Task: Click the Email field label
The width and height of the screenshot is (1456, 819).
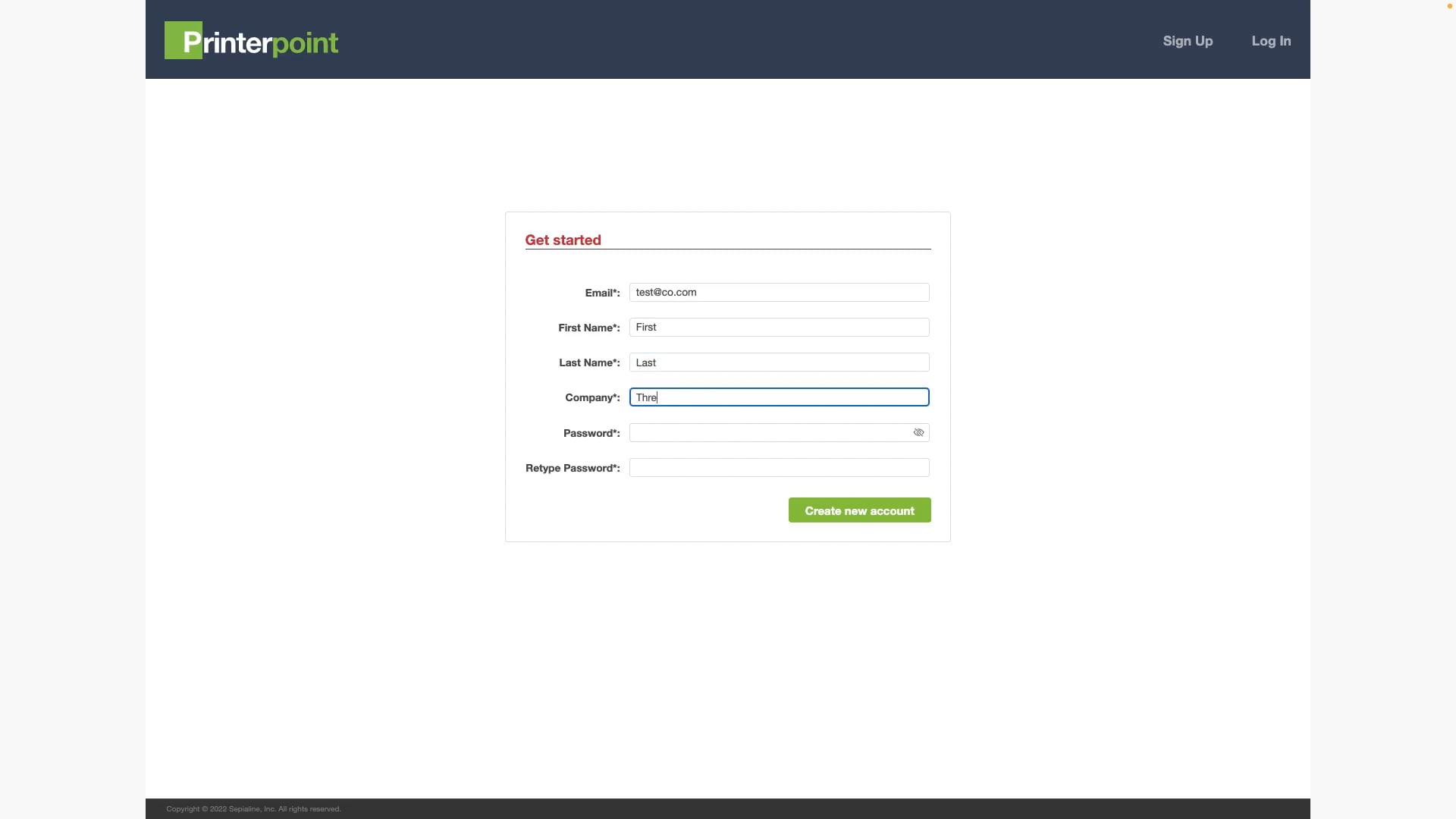Action: click(602, 293)
